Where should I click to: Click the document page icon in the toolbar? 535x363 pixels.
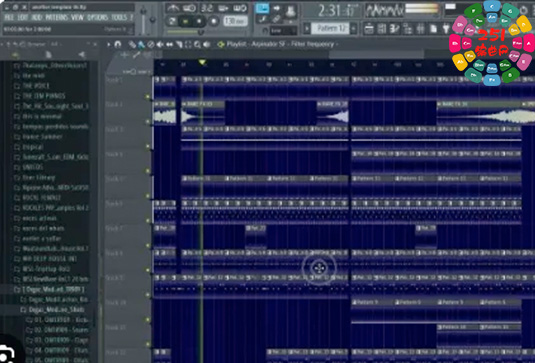(x=433, y=29)
